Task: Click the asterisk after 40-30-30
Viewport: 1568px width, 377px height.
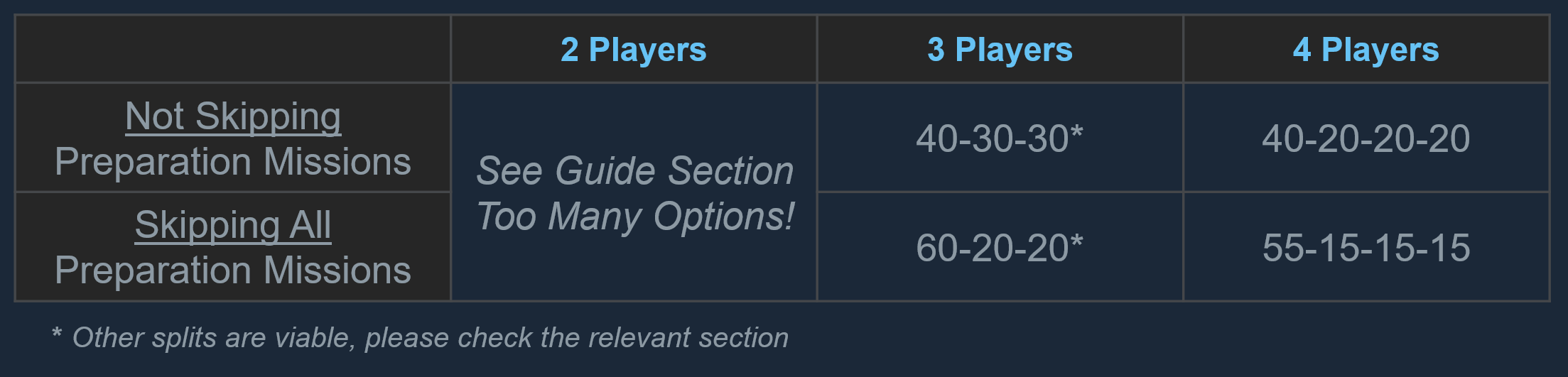Action: [x=1076, y=132]
